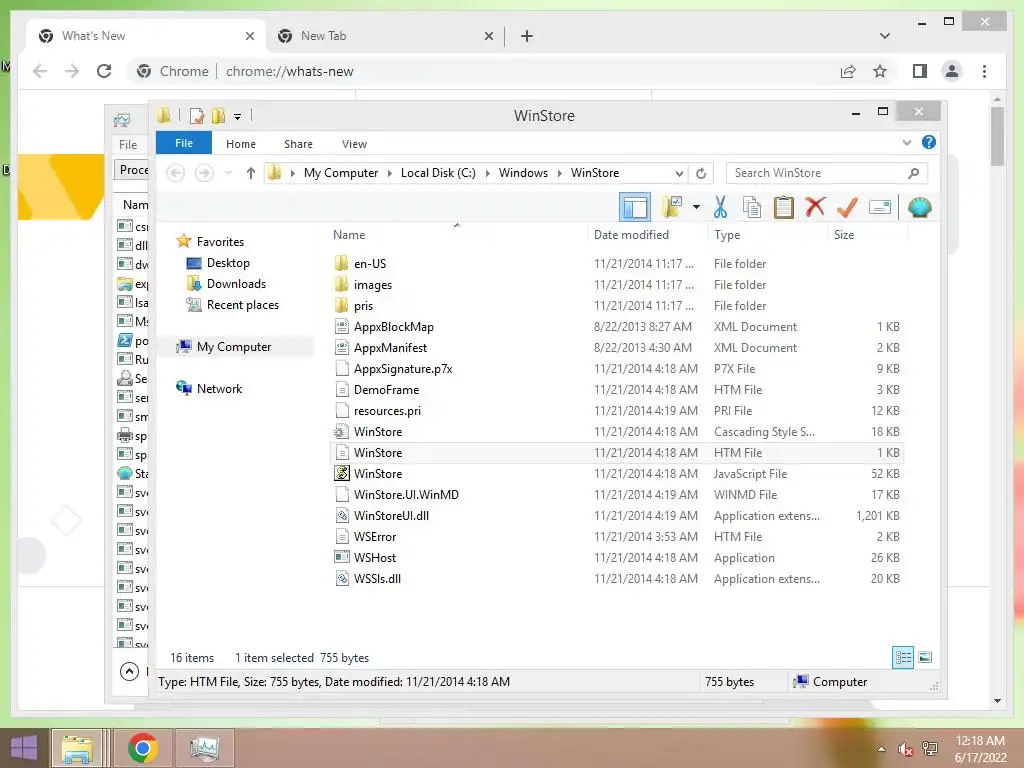Select the WinStore Cascading Style Sheet file
Viewport: 1024px width, 768px height.
[x=377, y=432]
